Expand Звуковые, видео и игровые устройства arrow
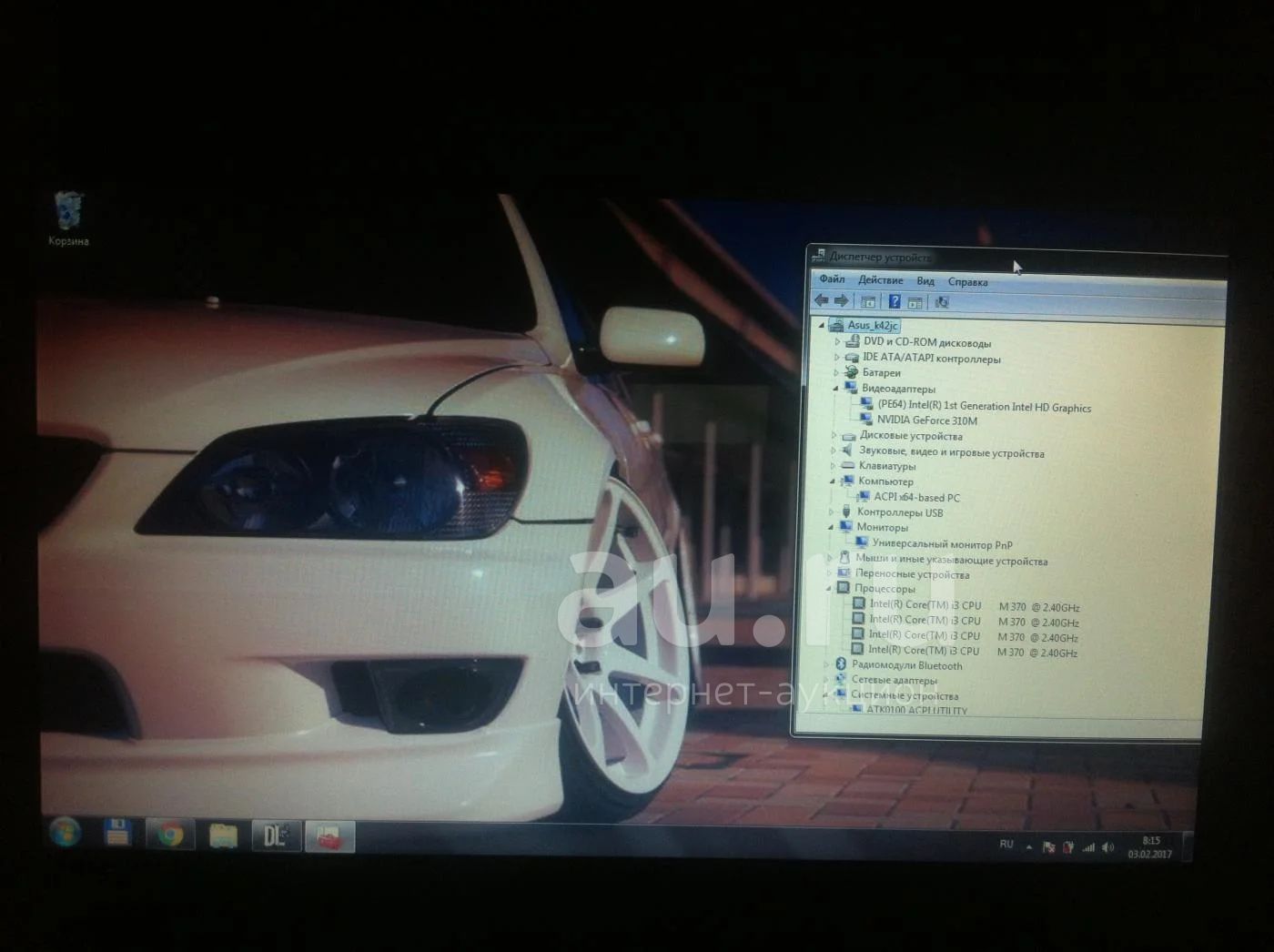 834,451
